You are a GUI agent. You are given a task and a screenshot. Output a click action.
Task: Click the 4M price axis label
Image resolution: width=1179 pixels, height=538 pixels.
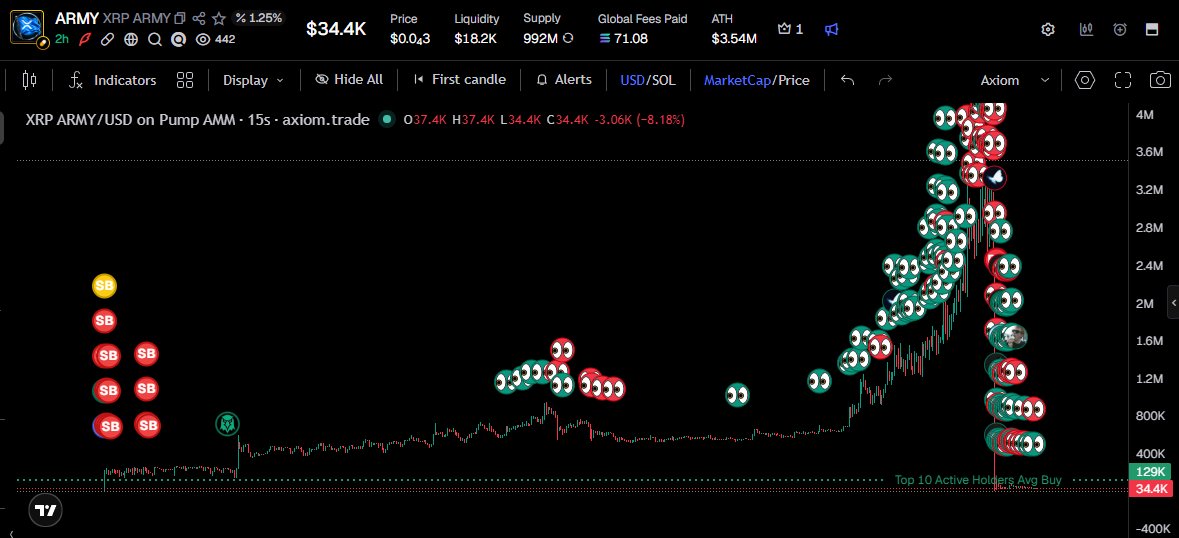[1144, 115]
